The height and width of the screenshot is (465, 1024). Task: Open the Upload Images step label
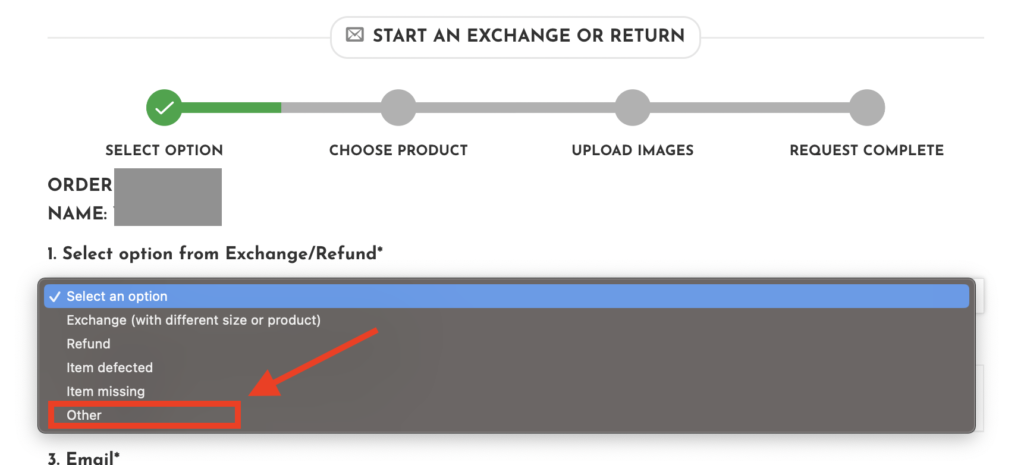click(x=632, y=151)
